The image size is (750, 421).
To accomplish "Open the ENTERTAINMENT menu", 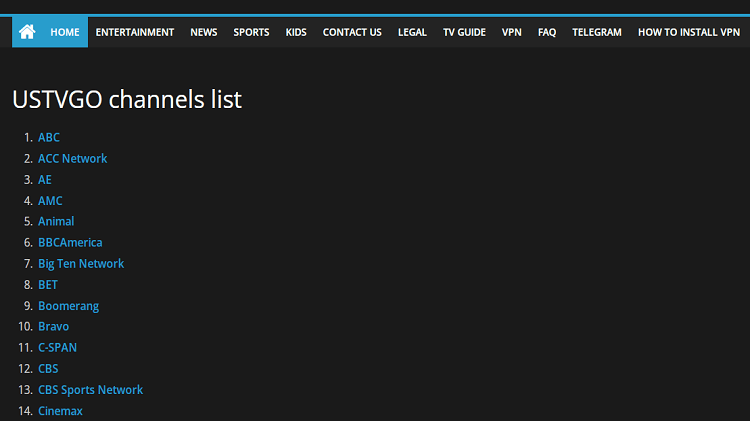I will (134, 32).
